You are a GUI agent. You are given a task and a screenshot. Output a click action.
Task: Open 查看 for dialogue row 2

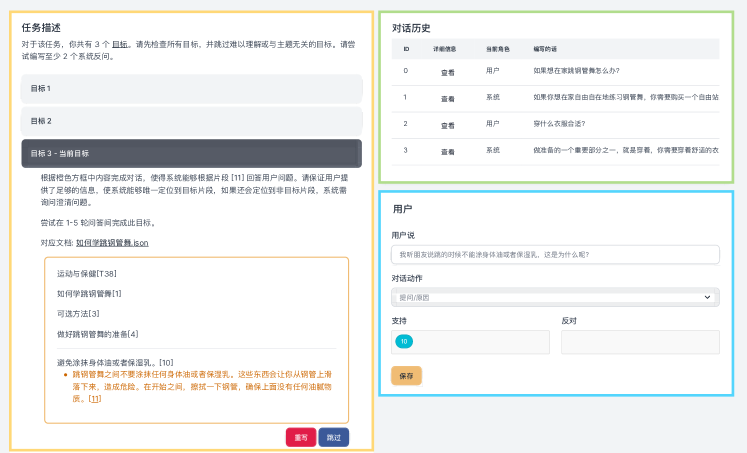pos(448,124)
